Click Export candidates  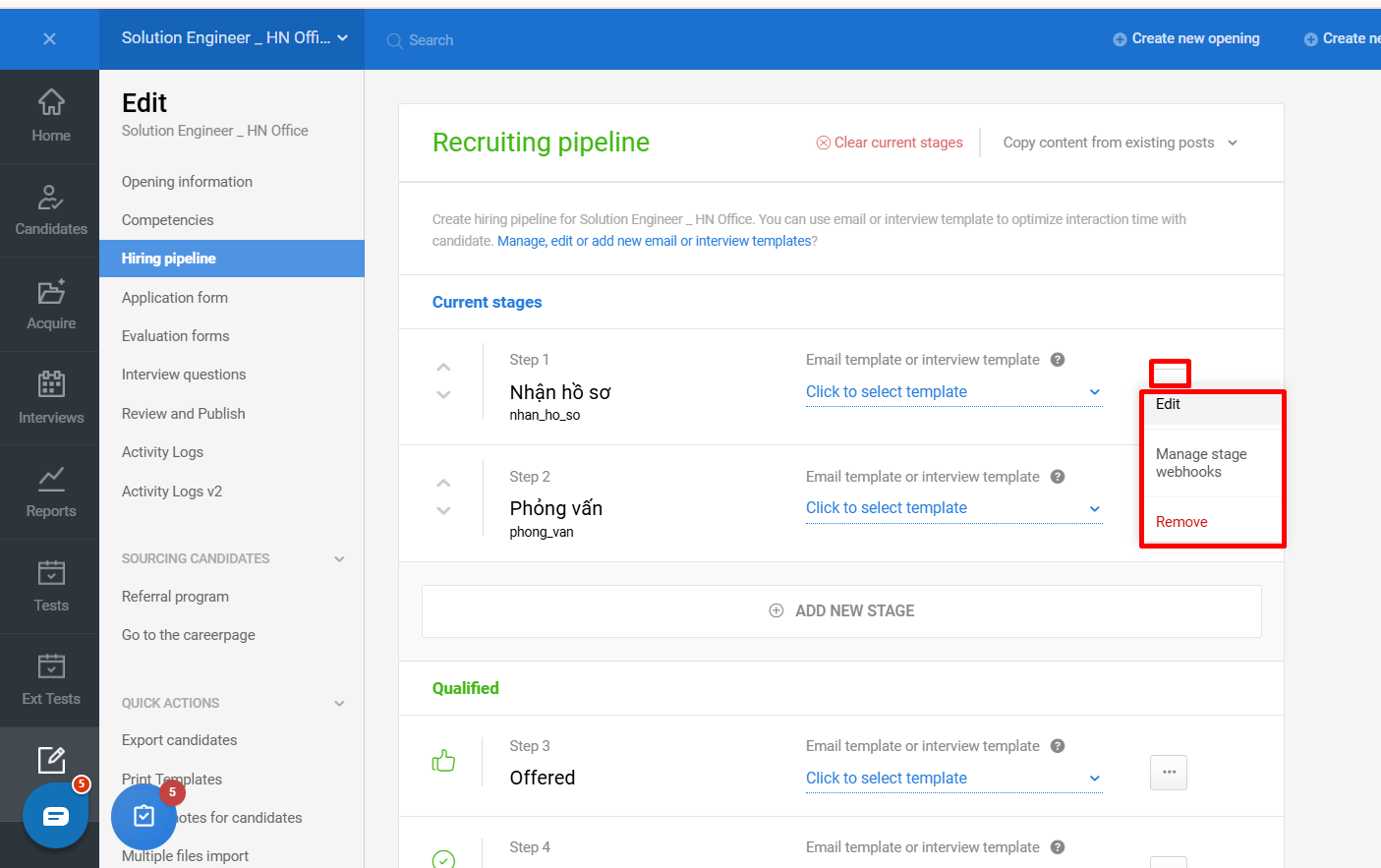(x=179, y=740)
